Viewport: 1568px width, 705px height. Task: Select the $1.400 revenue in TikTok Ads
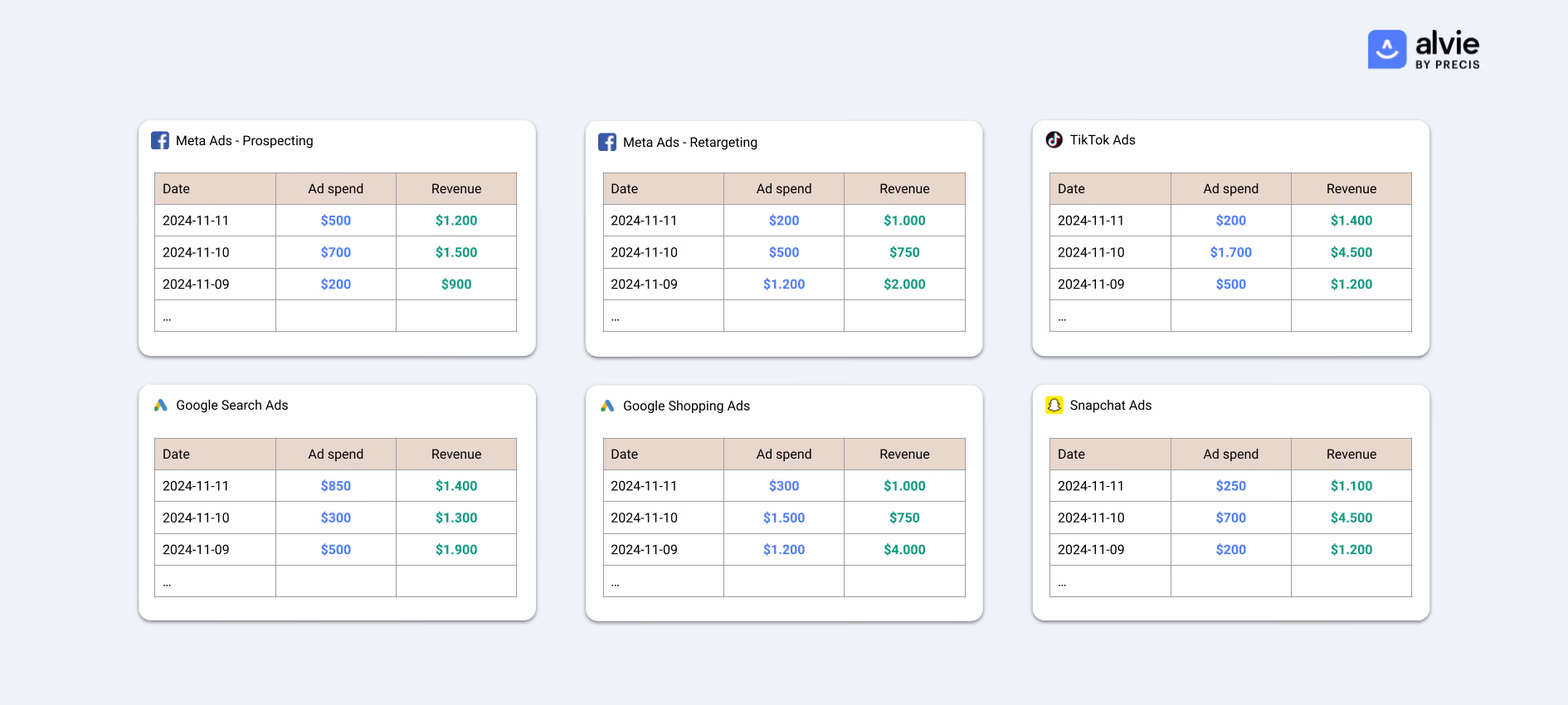(x=1351, y=221)
